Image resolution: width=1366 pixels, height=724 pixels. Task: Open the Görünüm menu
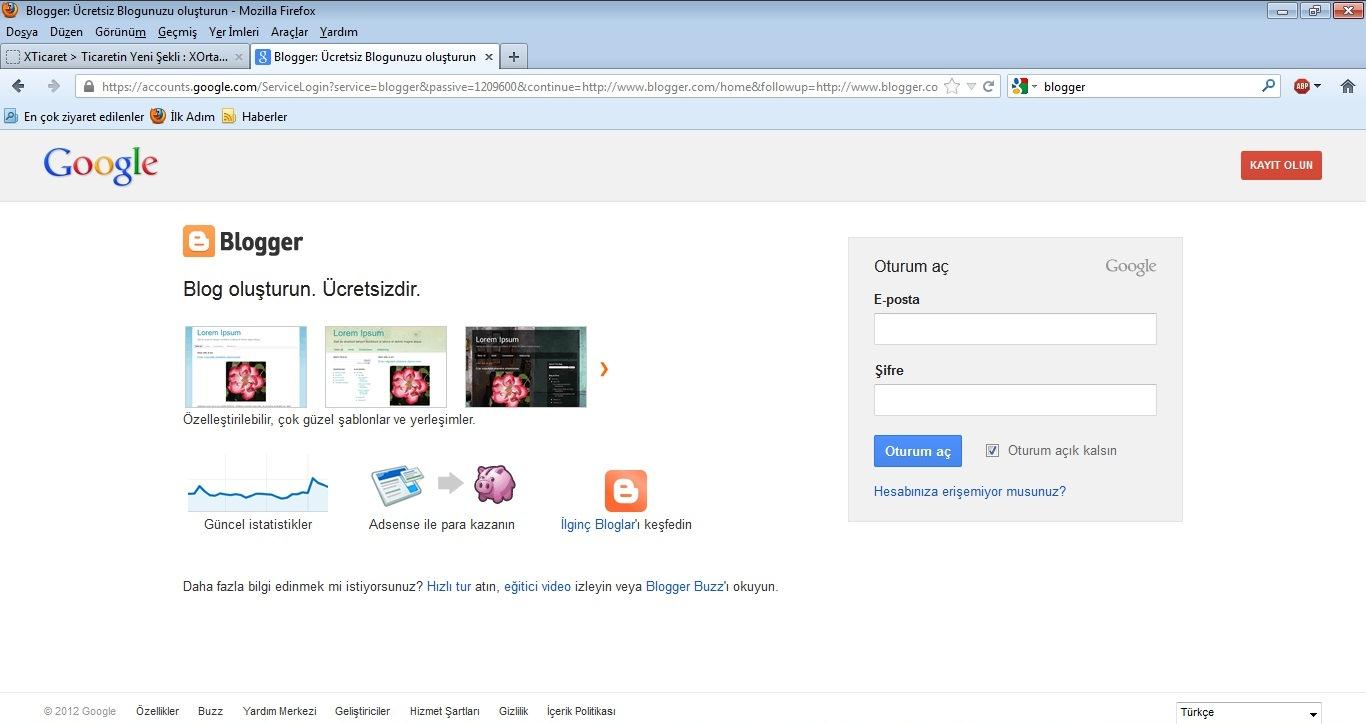click(x=120, y=32)
